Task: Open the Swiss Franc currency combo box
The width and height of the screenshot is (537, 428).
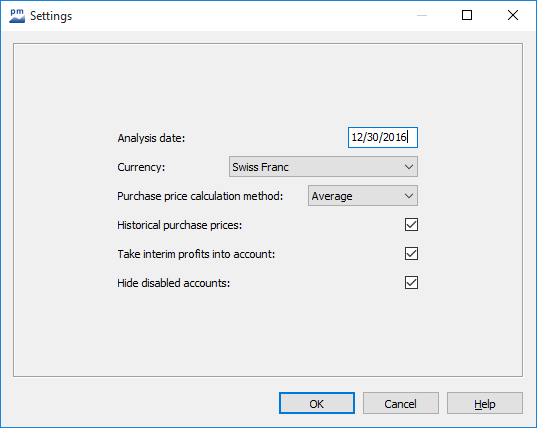Action: [323, 167]
